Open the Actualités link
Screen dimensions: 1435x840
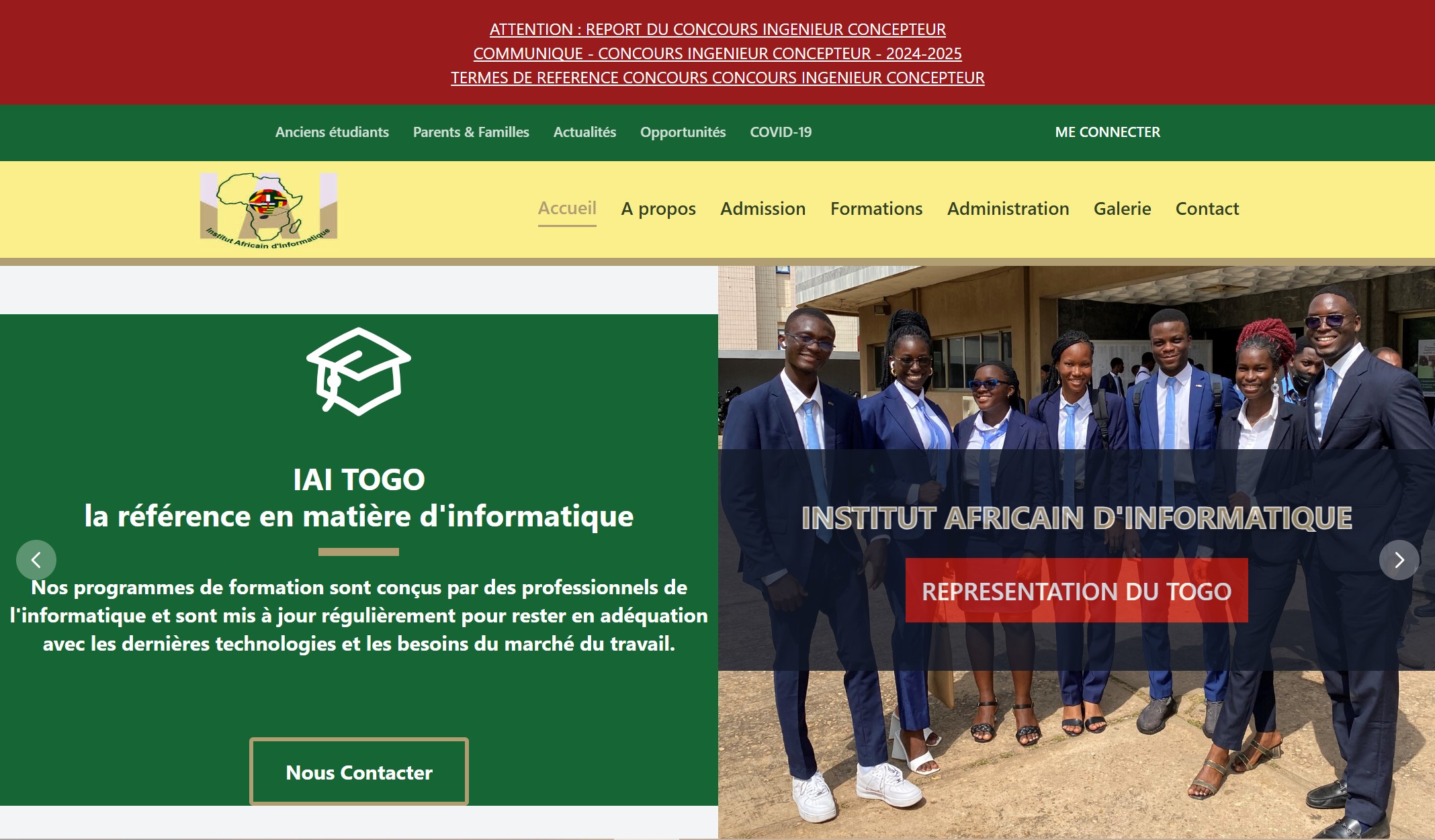(x=584, y=132)
